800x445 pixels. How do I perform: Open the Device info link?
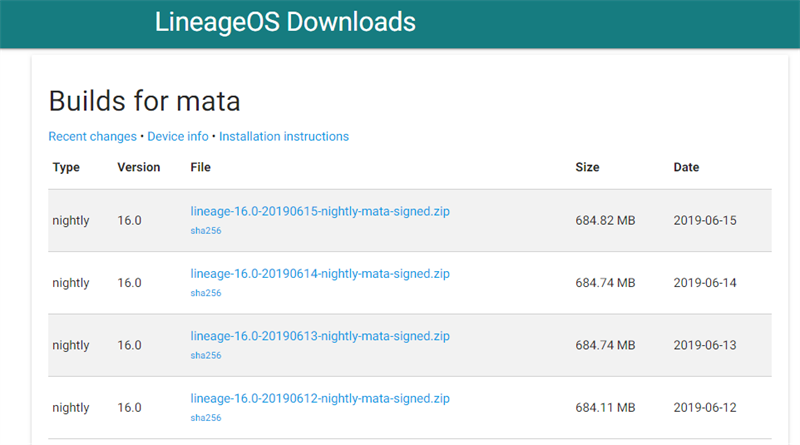click(178, 136)
